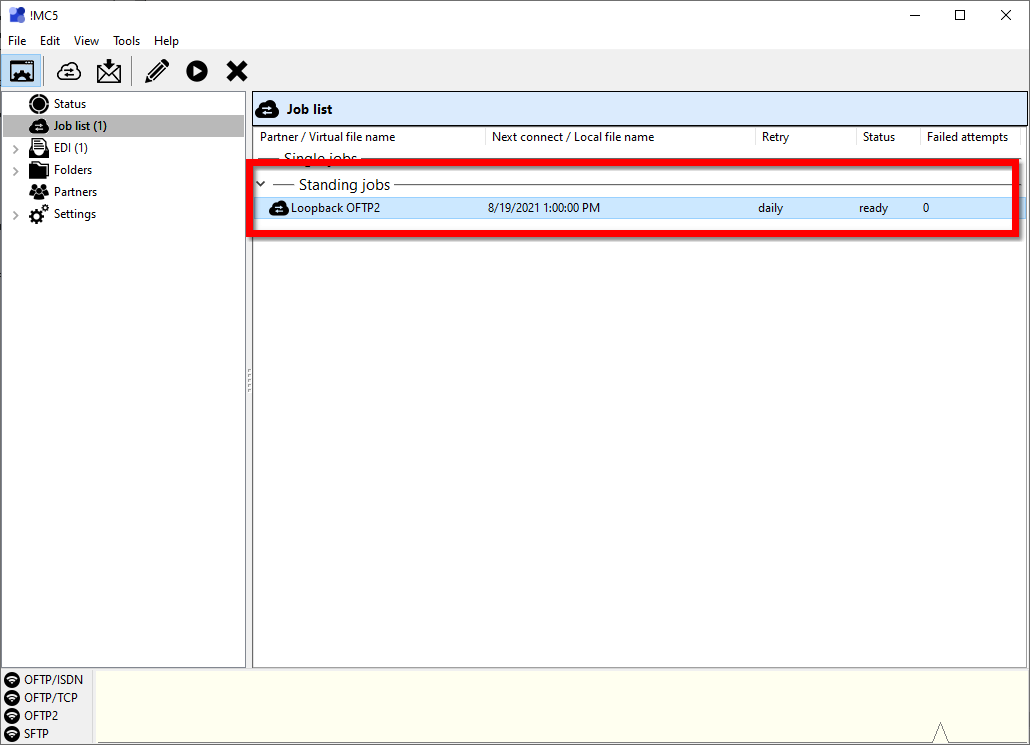Open the File menu
The image size is (1030, 745).
coord(17,41)
